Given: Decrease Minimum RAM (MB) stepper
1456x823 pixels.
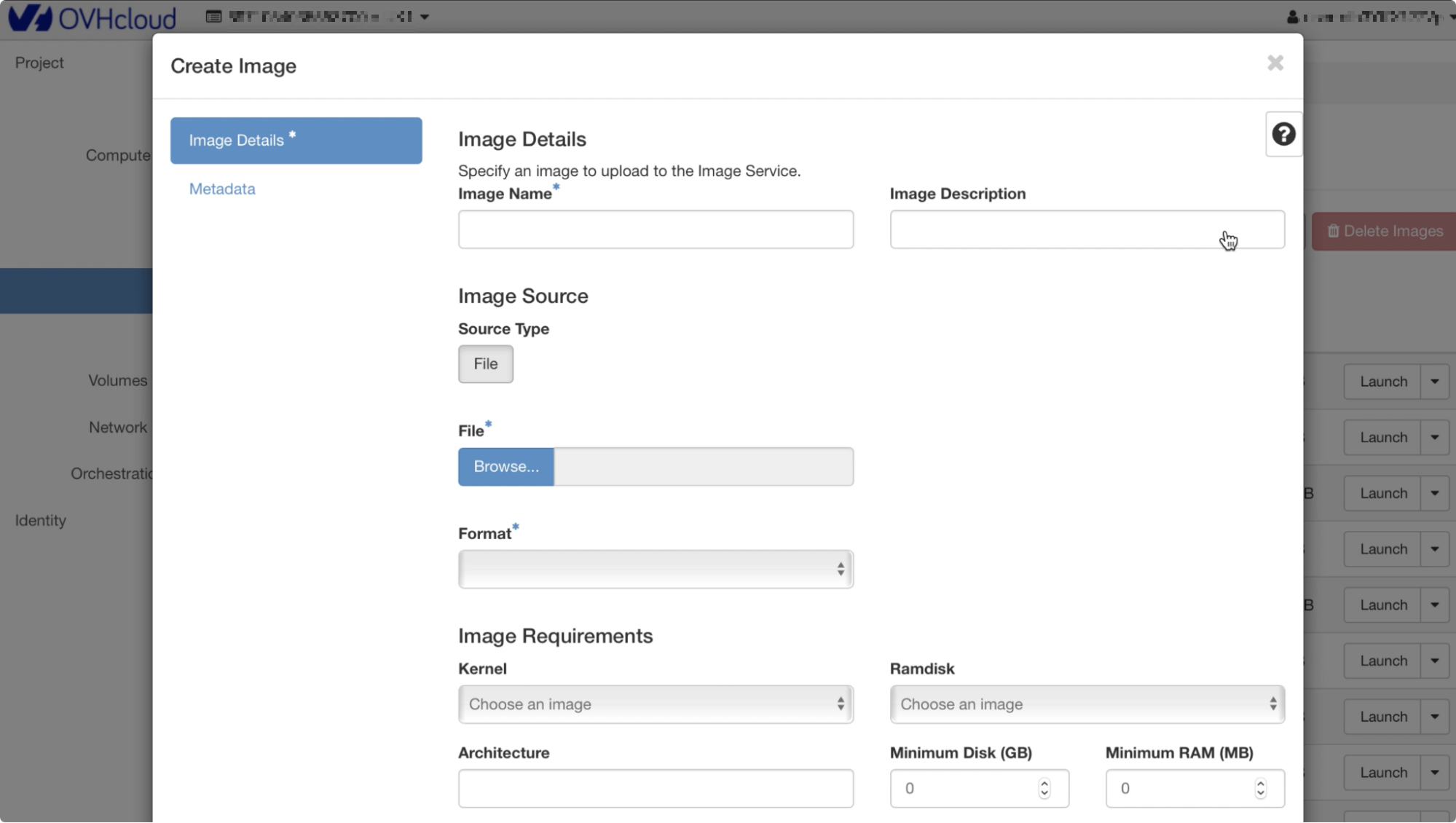Looking at the screenshot, I should [x=1260, y=793].
